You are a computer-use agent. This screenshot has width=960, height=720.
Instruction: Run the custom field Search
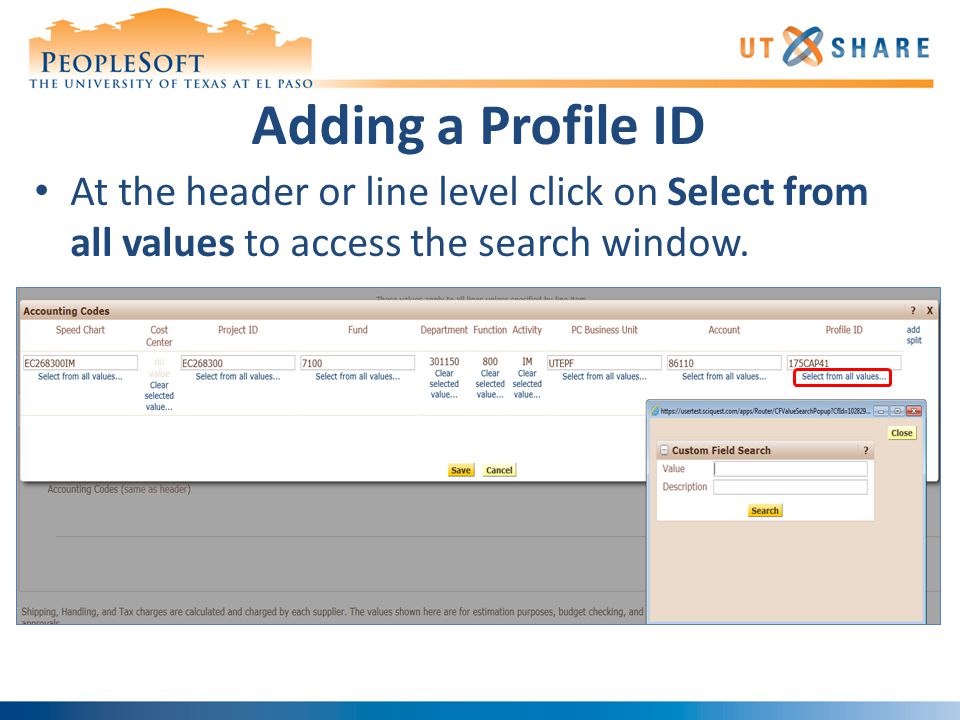tap(765, 511)
